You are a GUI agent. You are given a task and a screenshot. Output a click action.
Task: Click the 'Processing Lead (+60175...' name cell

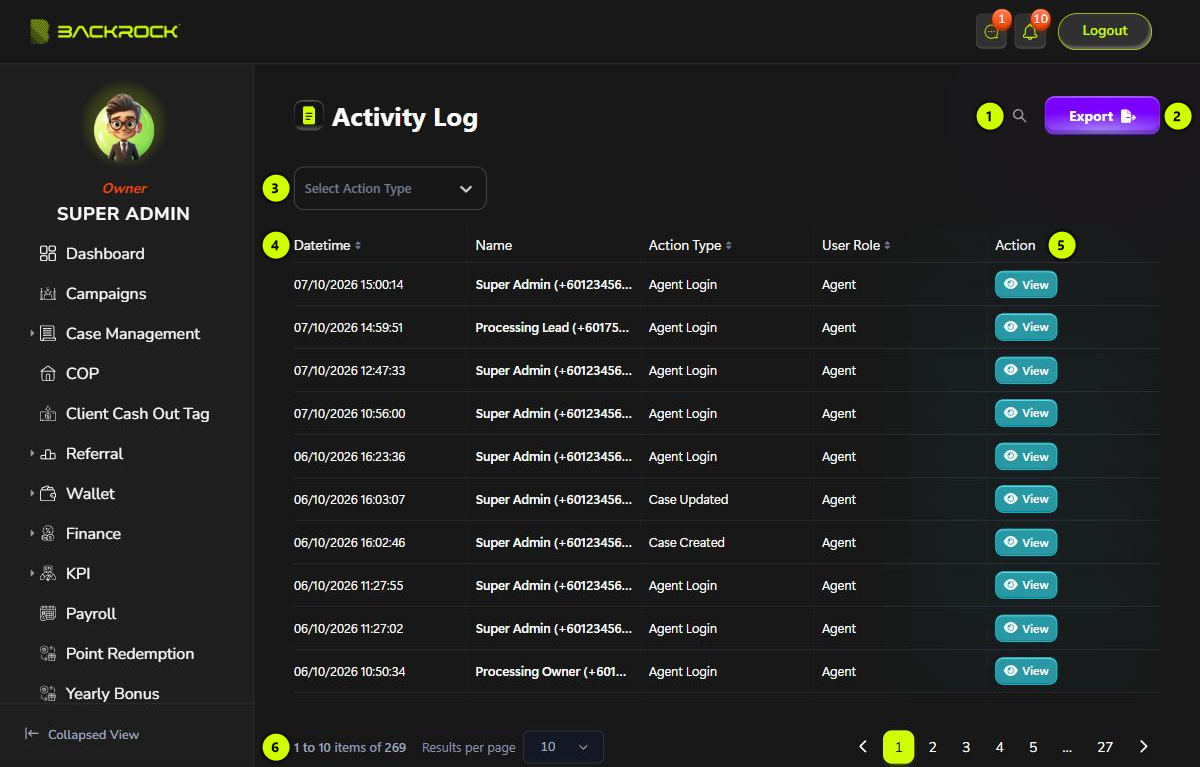point(554,328)
